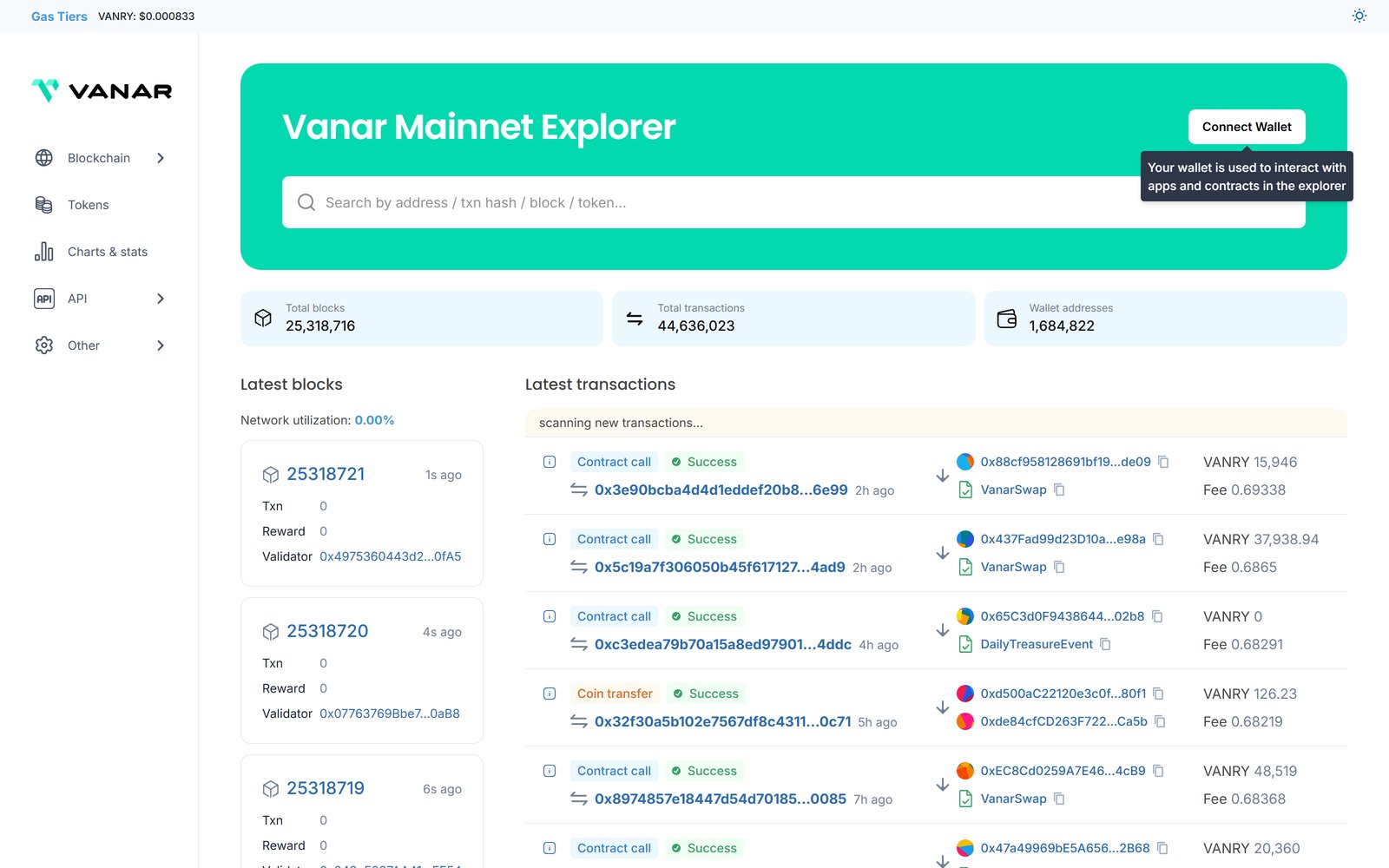Open address 0x88cf958128691bf19...de09
The image size is (1389, 868).
1065,462
